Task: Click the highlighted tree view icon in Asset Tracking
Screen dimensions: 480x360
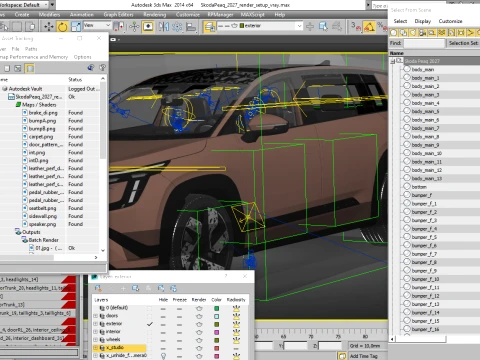Action: (30, 68)
